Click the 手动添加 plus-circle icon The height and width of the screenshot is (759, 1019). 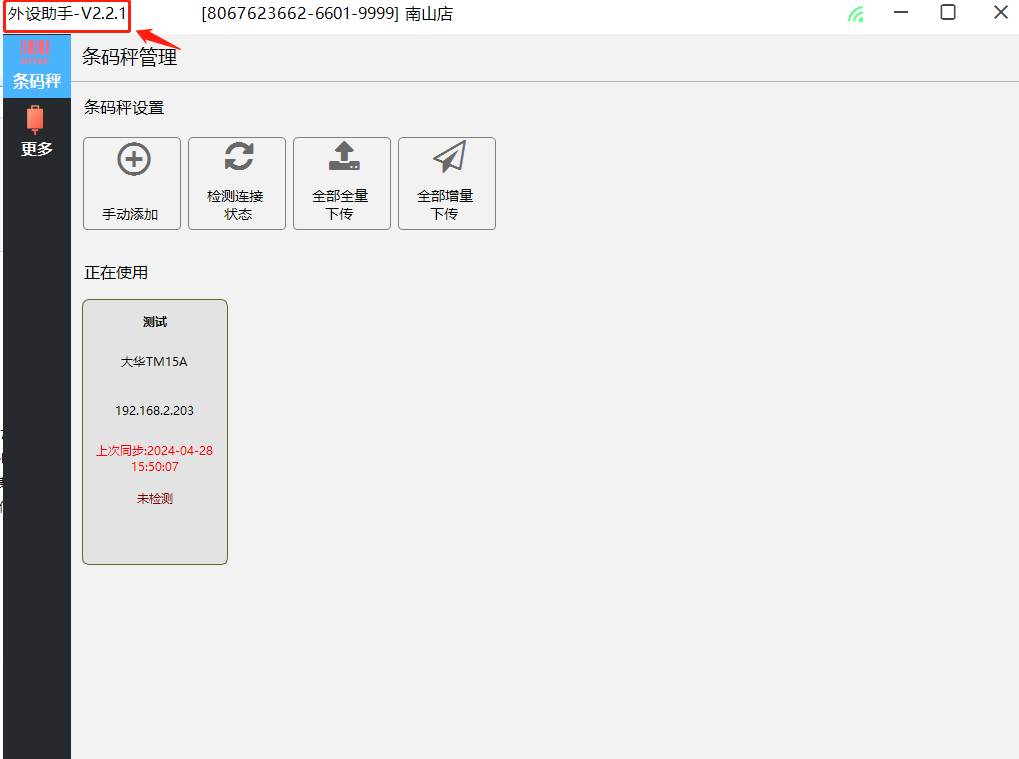tap(134, 159)
